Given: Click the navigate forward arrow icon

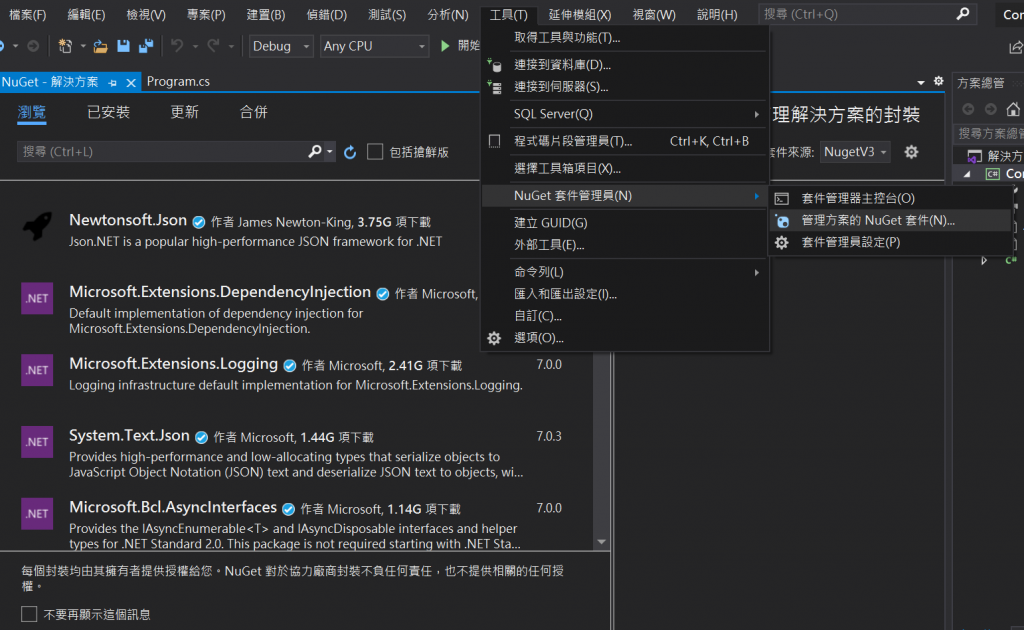Looking at the screenshot, I should pyautogui.click(x=33, y=46).
